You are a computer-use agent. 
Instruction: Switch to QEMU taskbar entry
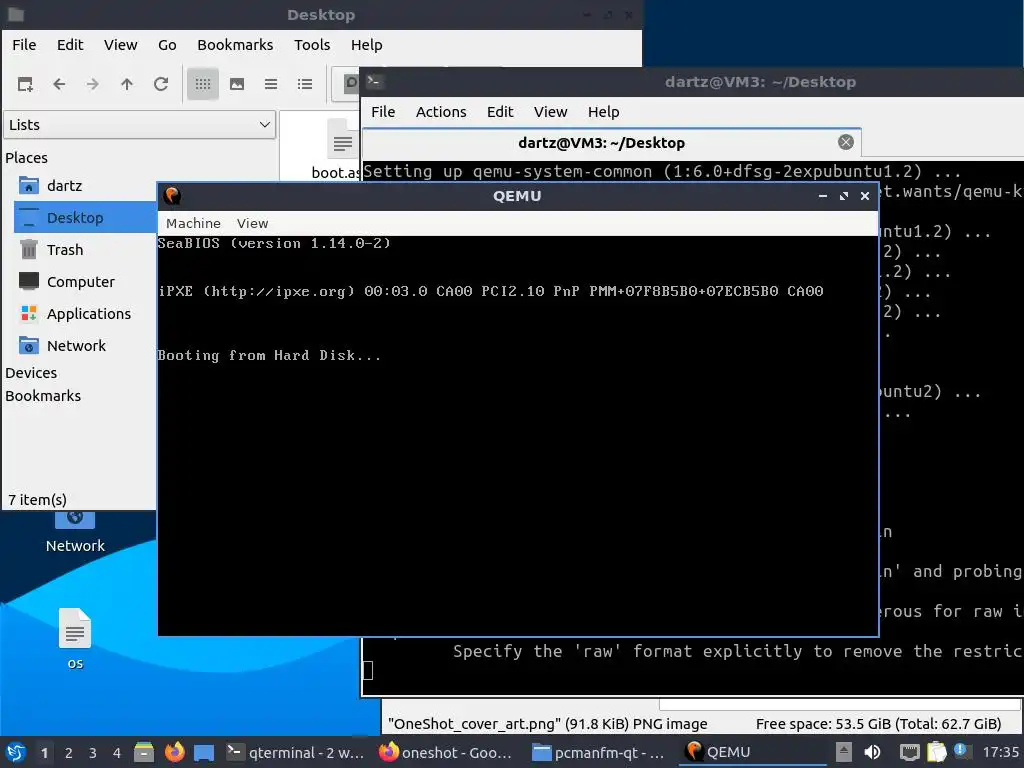coord(751,752)
